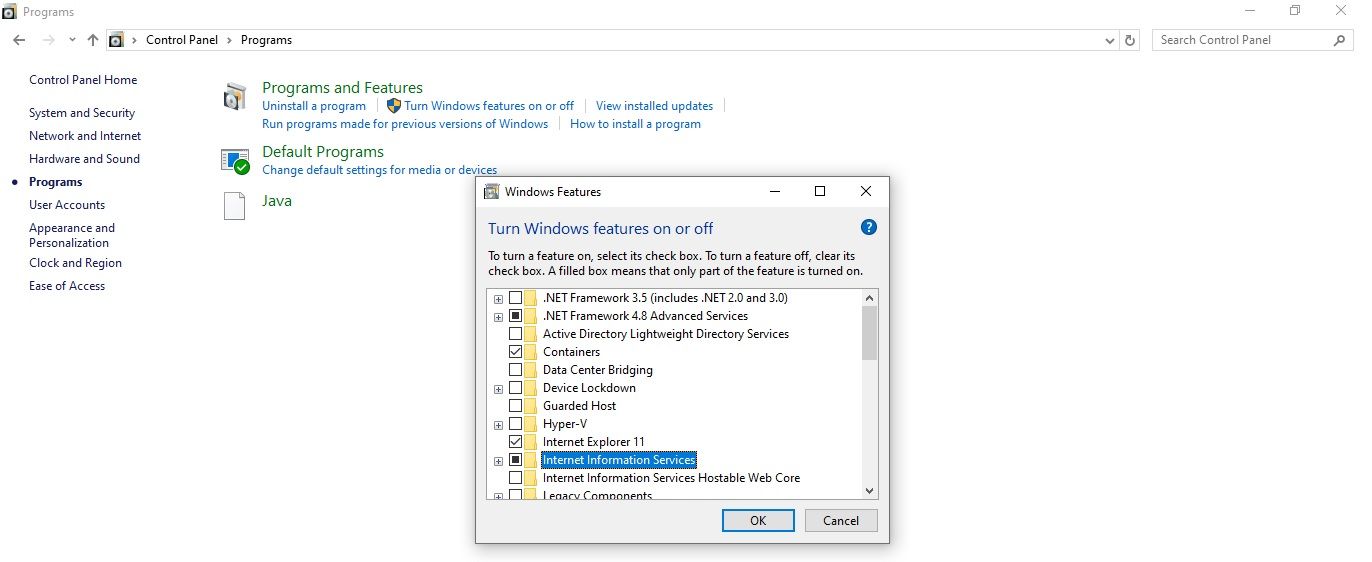Open the recent locations dropdown arrow
Screen dimensions: 1372x562
point(72,40)
